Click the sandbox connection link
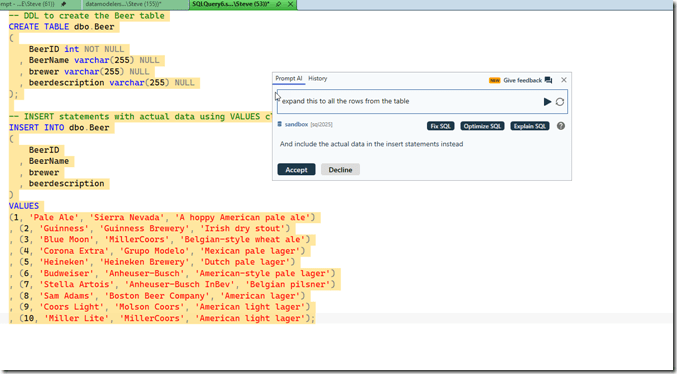Viewport: 677px width, 374px height. point(296,124)
